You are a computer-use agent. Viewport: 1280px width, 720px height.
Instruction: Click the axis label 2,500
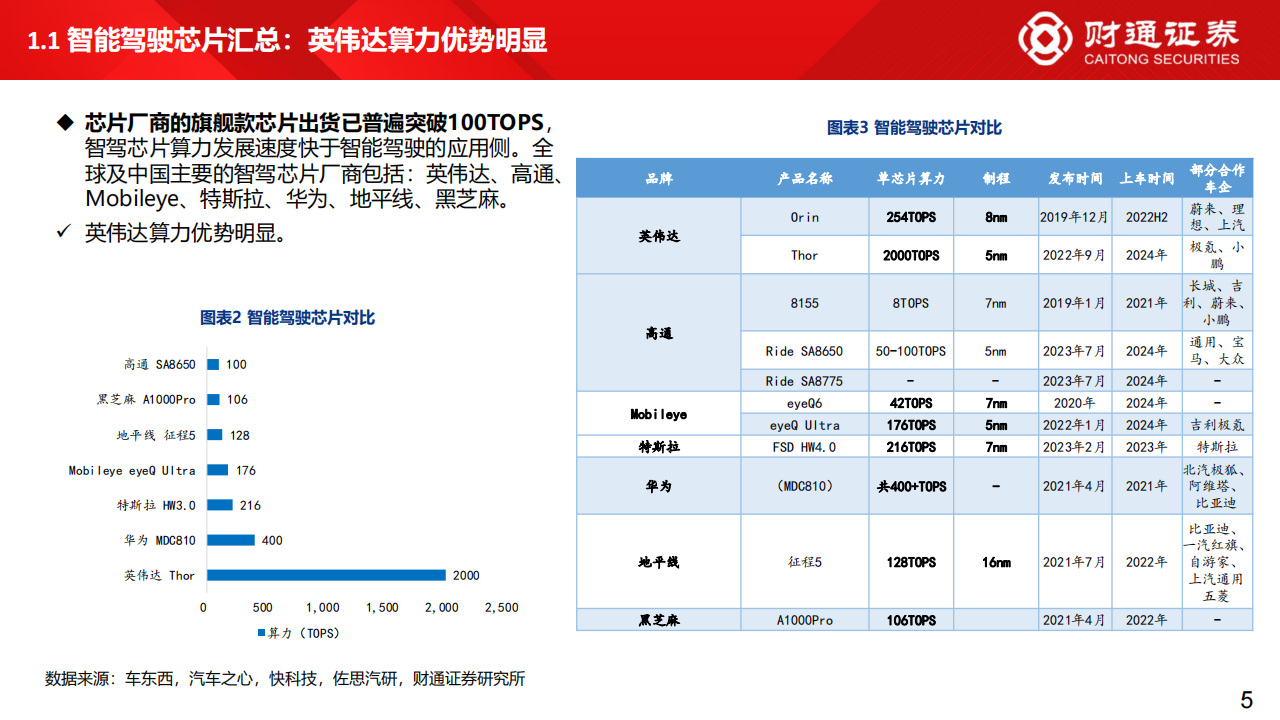point(502,607)
